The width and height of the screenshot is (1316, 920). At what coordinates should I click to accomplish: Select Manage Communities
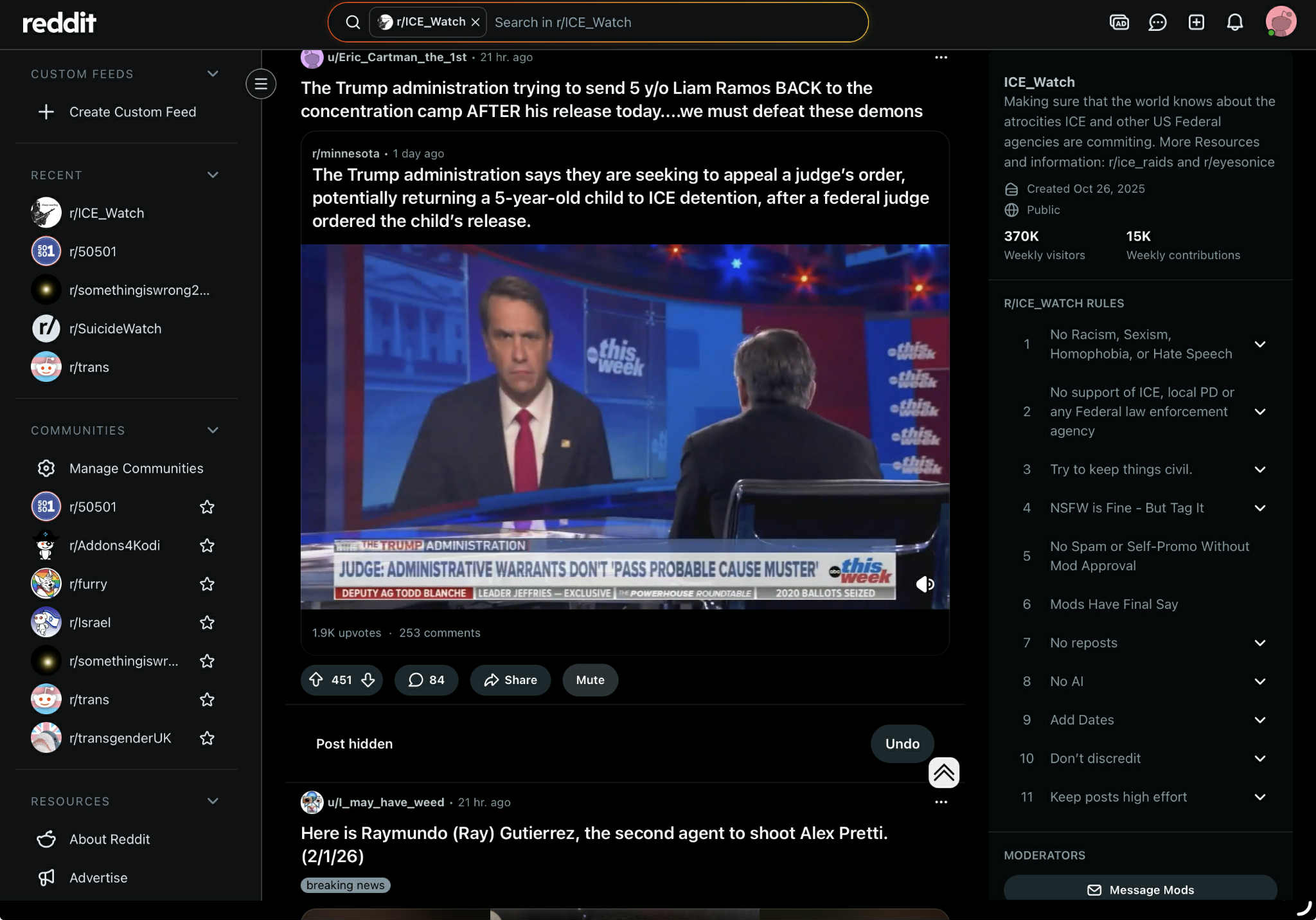click(136, 468)
